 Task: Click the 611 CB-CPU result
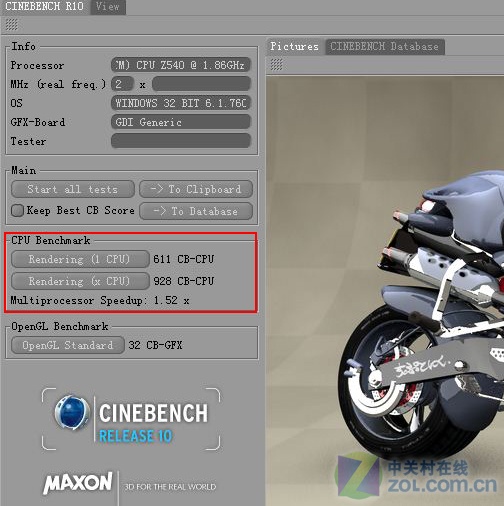tap(184, 259)
